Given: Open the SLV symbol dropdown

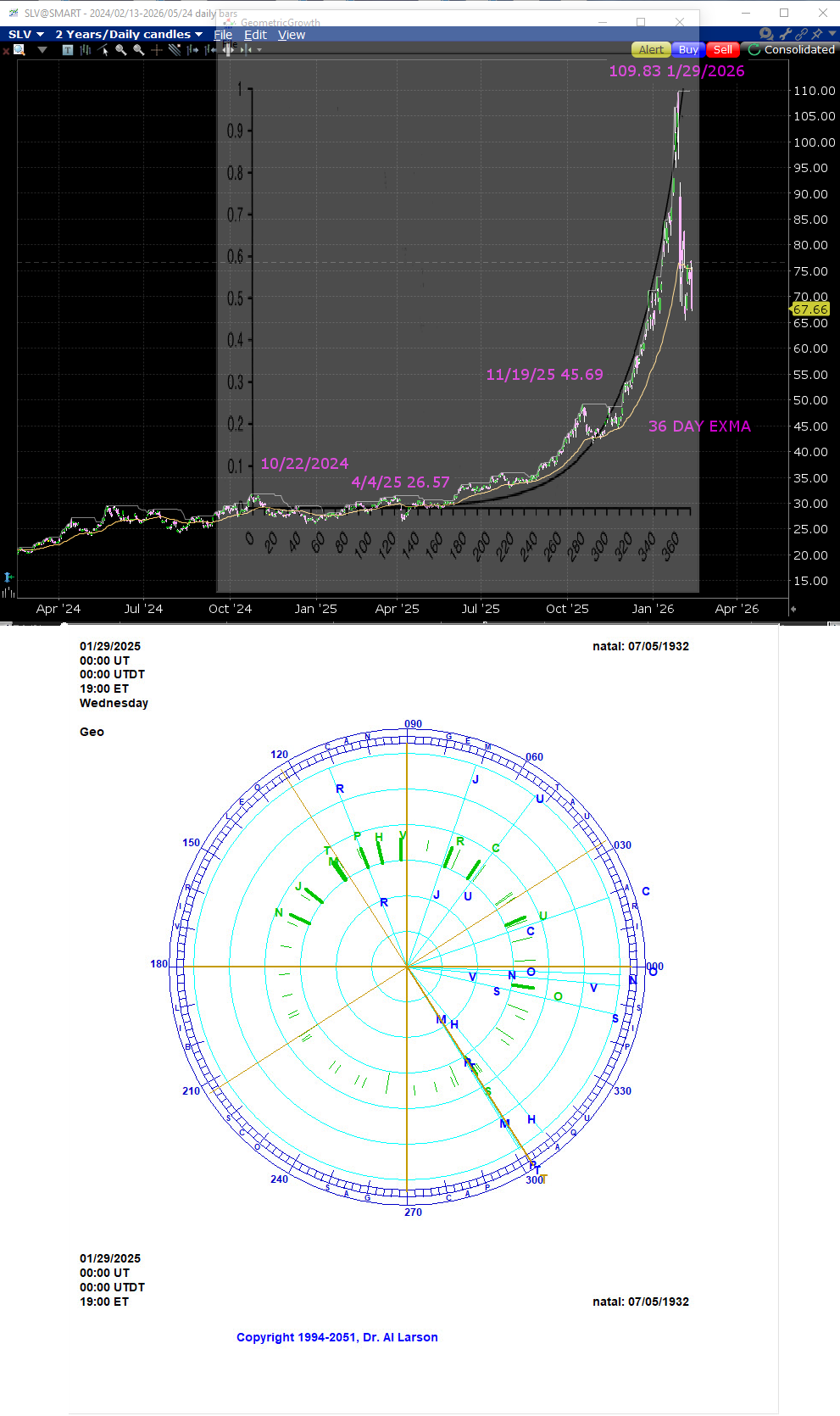Looking at the screenshot, I should (25, 35).
